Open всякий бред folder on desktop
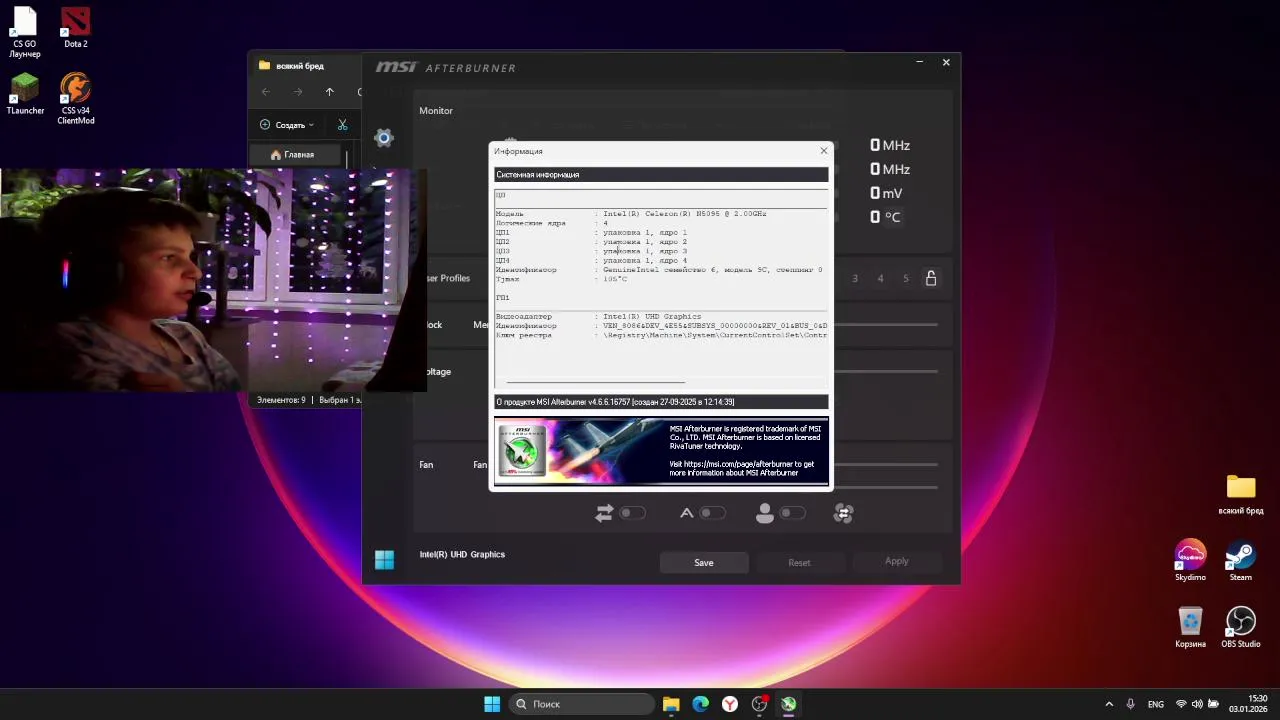1280x720 pixels. tap(1241, 495)
